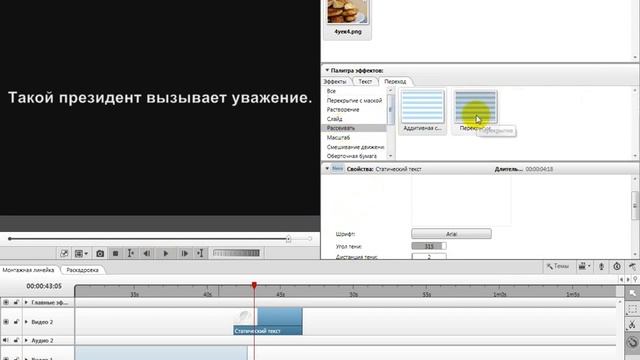Click the red playhead marker on ruler

pyautogui.click(x=254, y=285)
